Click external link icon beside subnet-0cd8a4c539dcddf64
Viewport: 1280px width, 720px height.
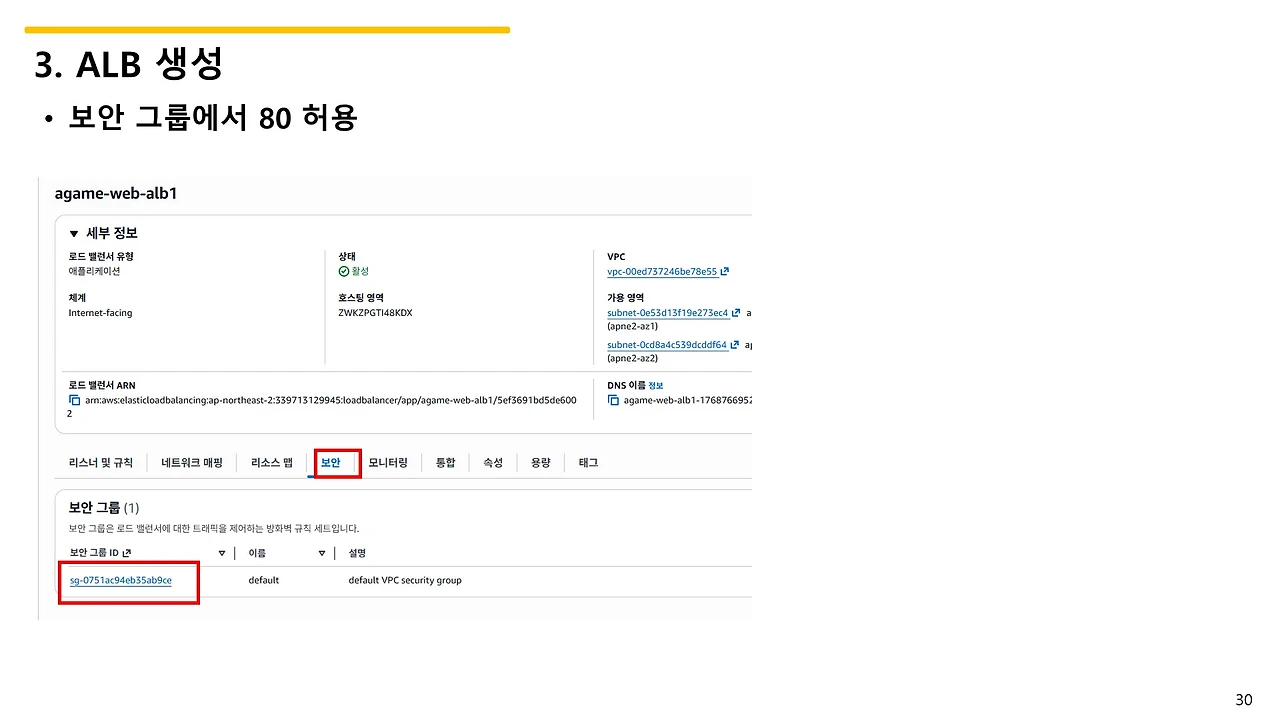point(733,345)
